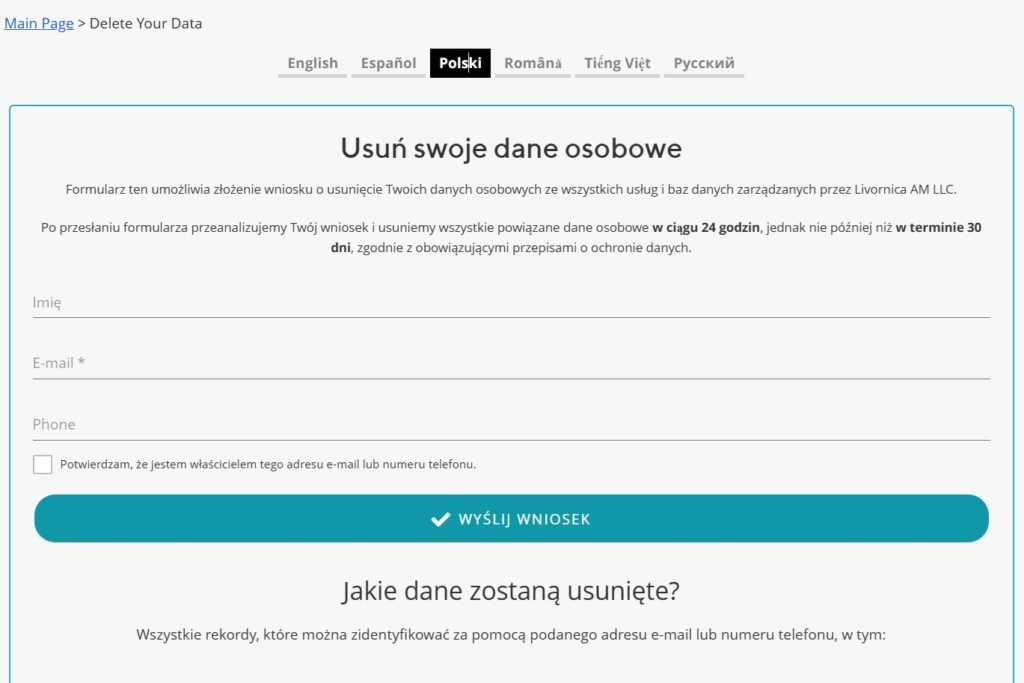Click the "Delete Your Data" breadcrumb text

pos(146,23)
